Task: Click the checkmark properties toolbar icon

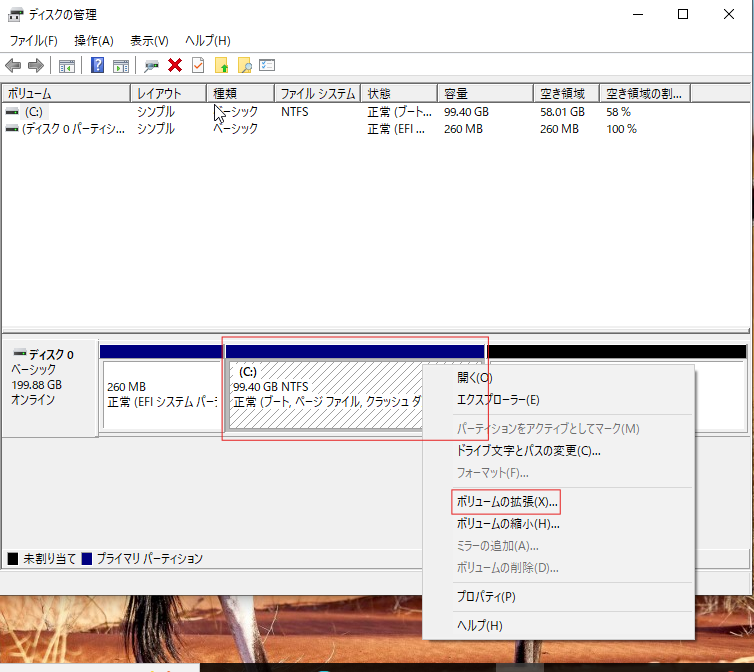Action: click(x=198, y=65)
